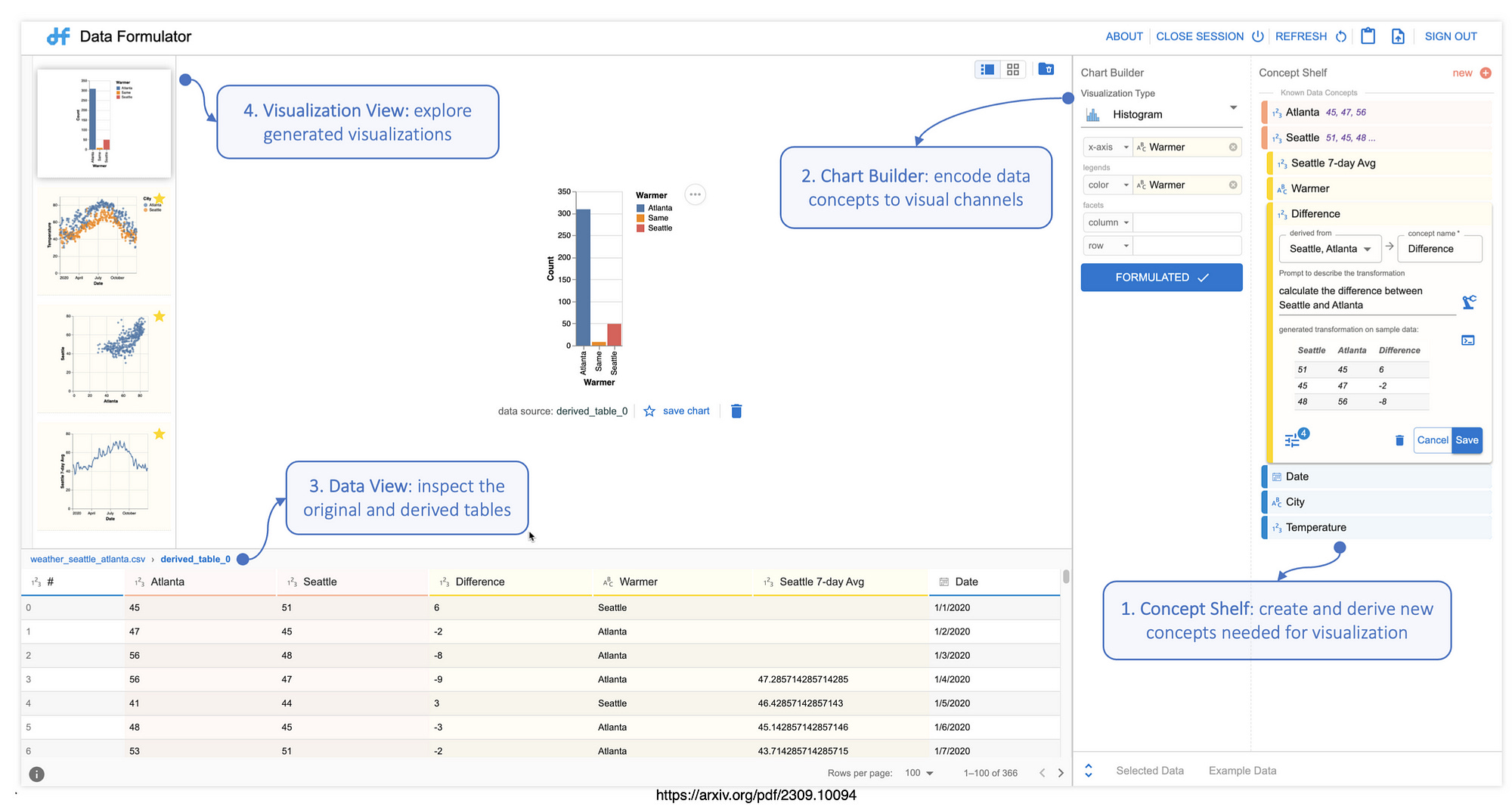
Task: Open the code view for the generated transformation
Action: pos(1468,340)
